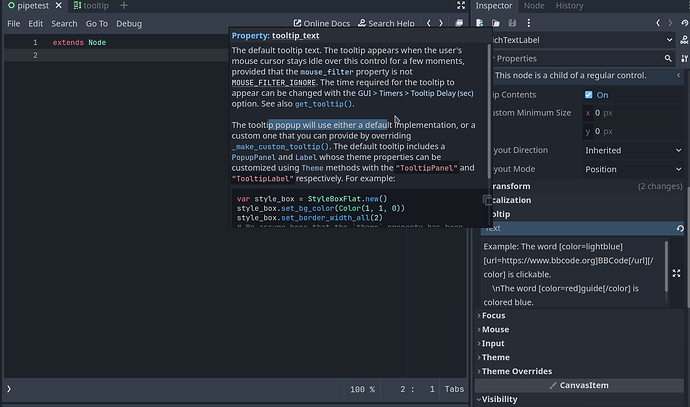Open the Edit menu
The height and width of the screenshot is (407, 690).
[x=36, y=24]
